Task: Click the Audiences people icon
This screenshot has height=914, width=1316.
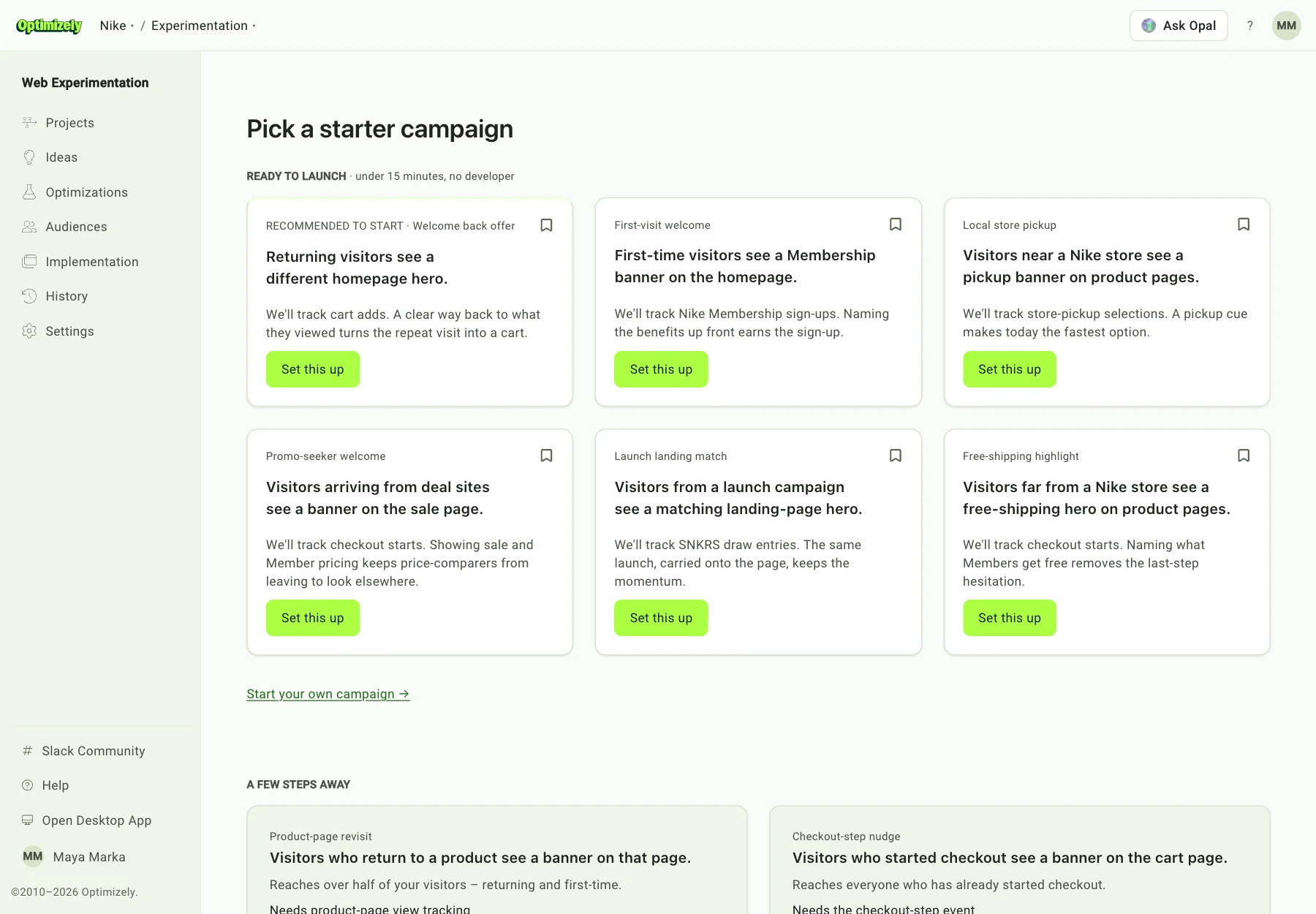Action: (29, 227)
